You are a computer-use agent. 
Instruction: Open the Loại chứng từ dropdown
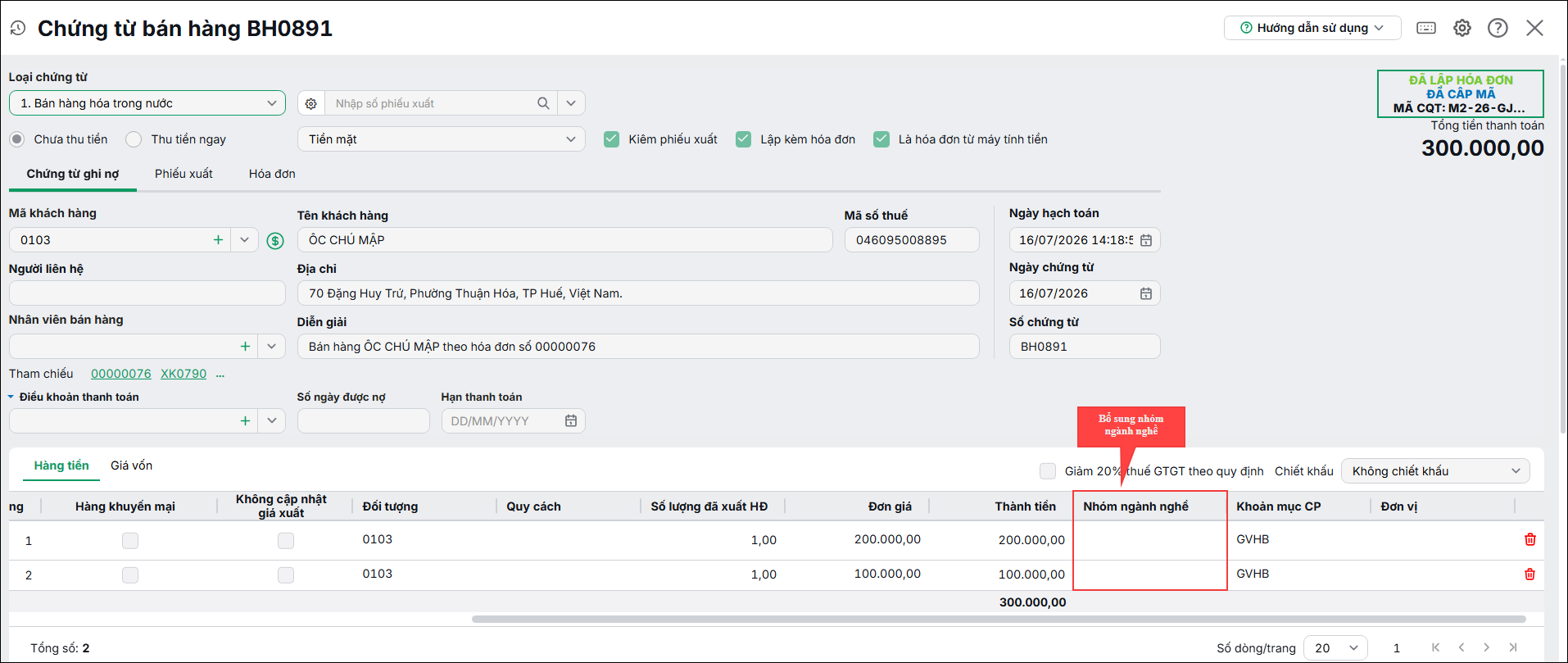(147, 103)
